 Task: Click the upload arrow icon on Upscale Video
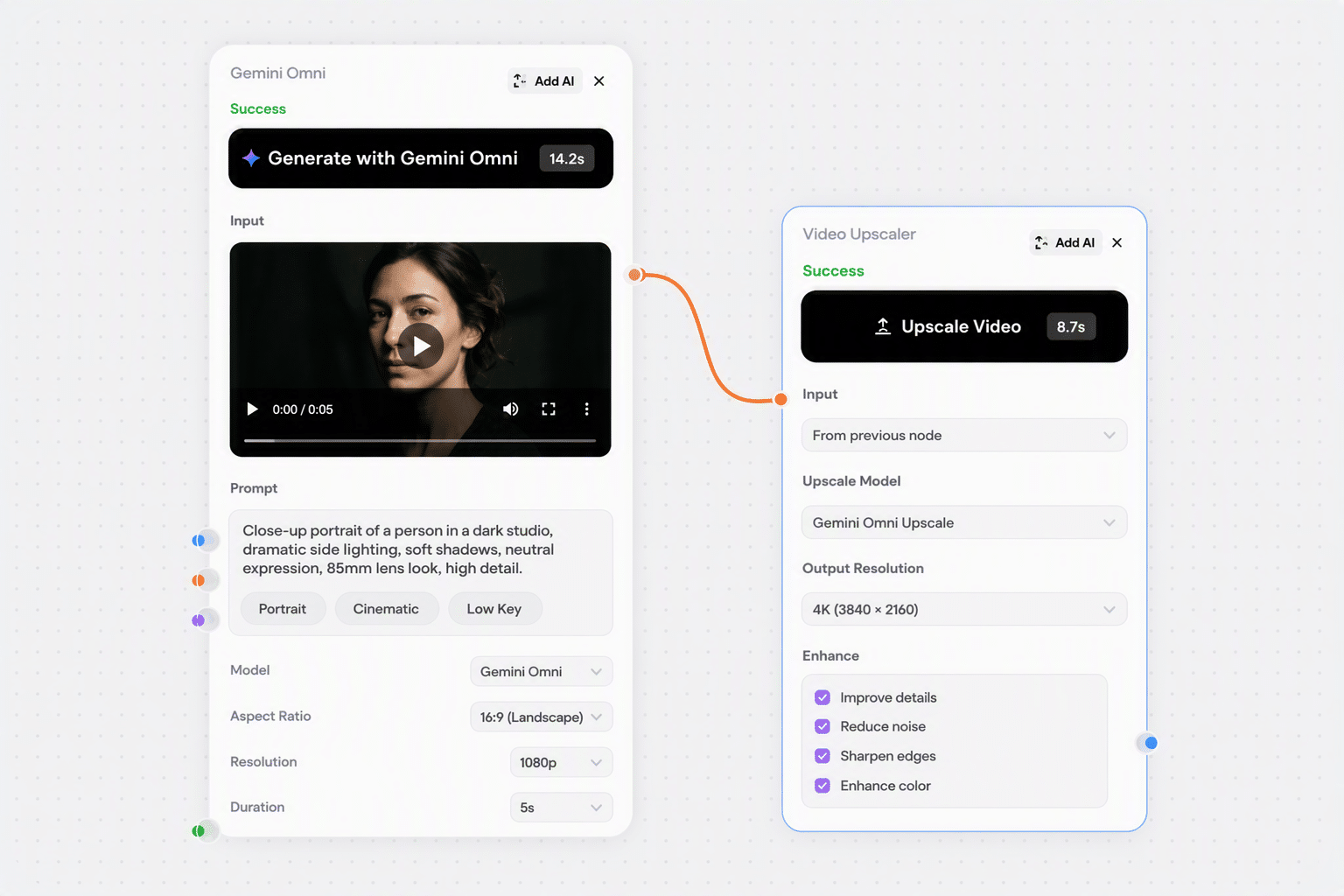[883, 326]
